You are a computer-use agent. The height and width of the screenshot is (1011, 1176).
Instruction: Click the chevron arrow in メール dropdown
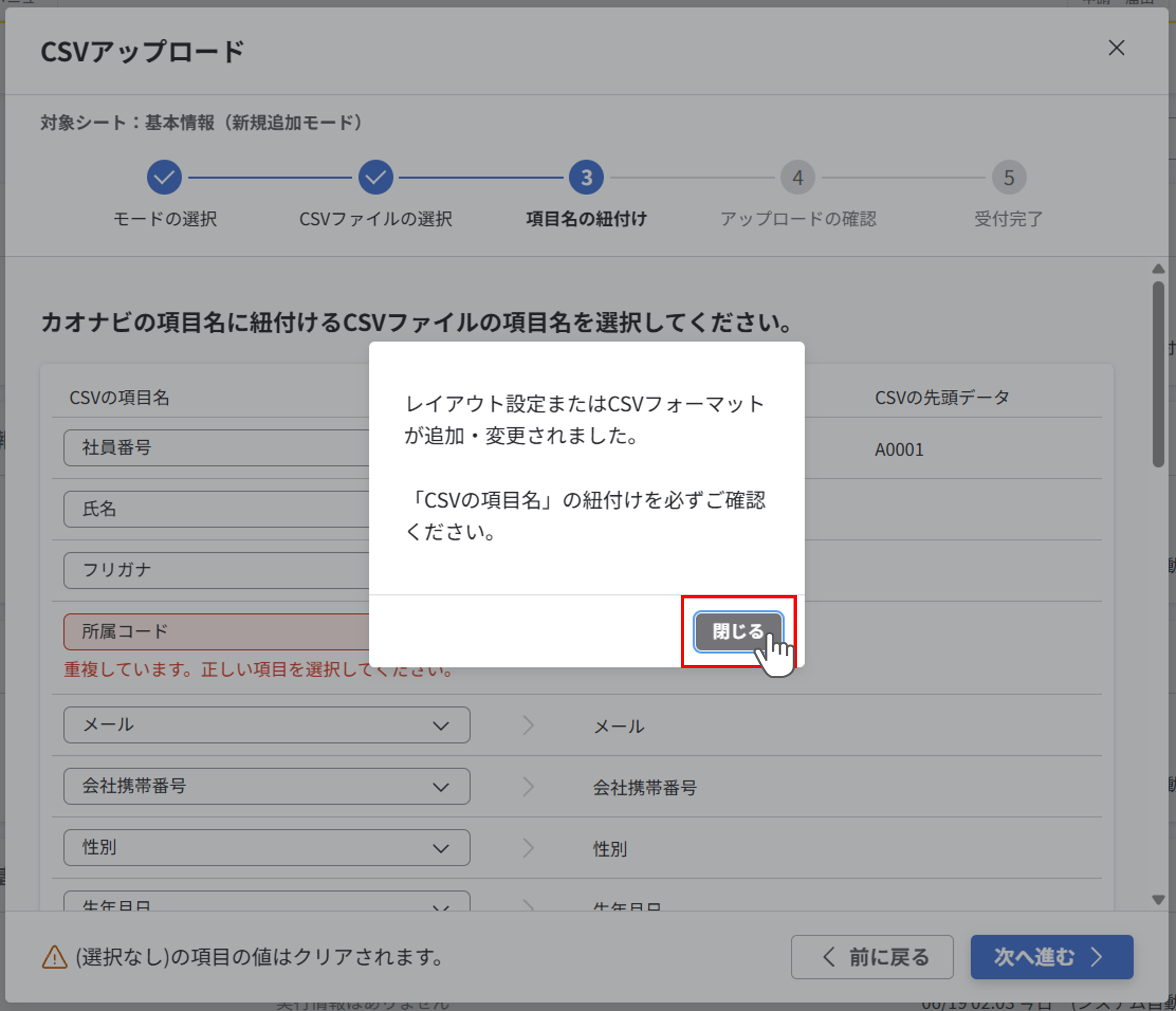click(x=441, y=725)
